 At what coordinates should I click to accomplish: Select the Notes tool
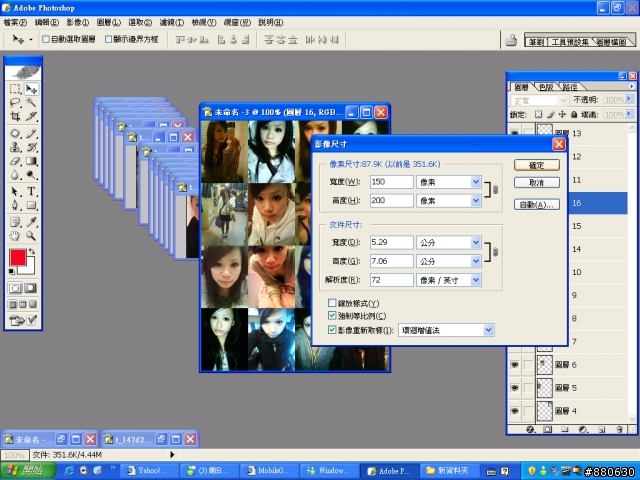pos(15,222)
